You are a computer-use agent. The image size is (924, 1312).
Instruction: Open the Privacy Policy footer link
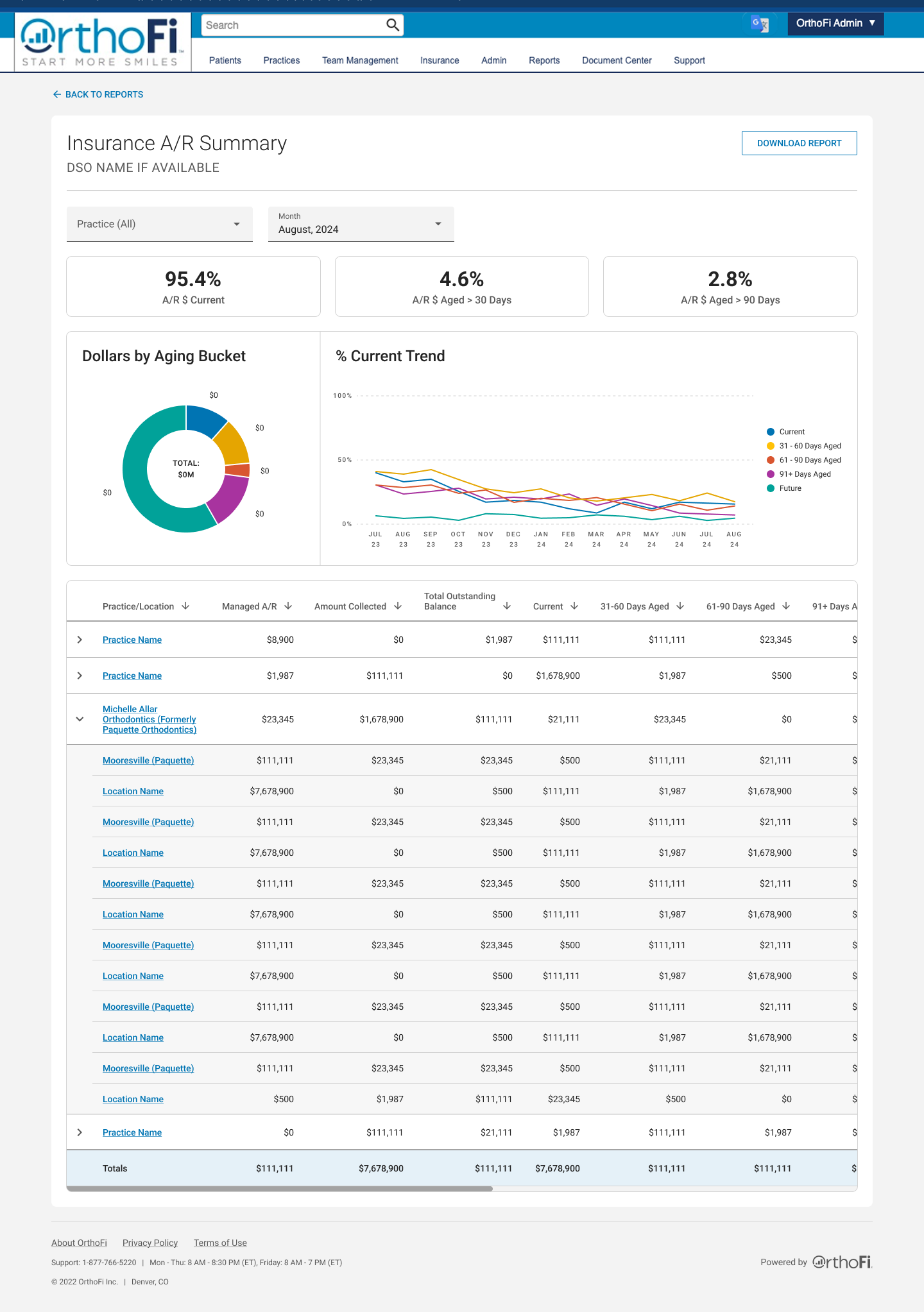point(150,1243)
